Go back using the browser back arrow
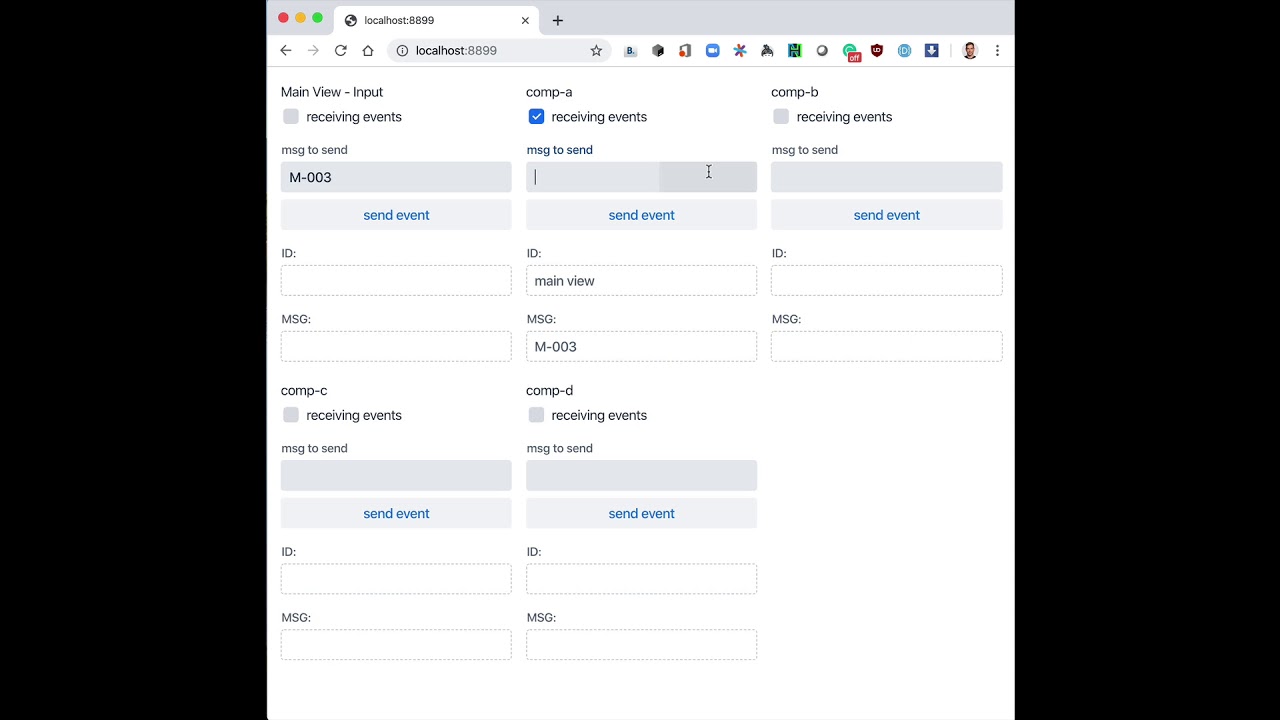1280x720 pixels. [x=286, y=50]
